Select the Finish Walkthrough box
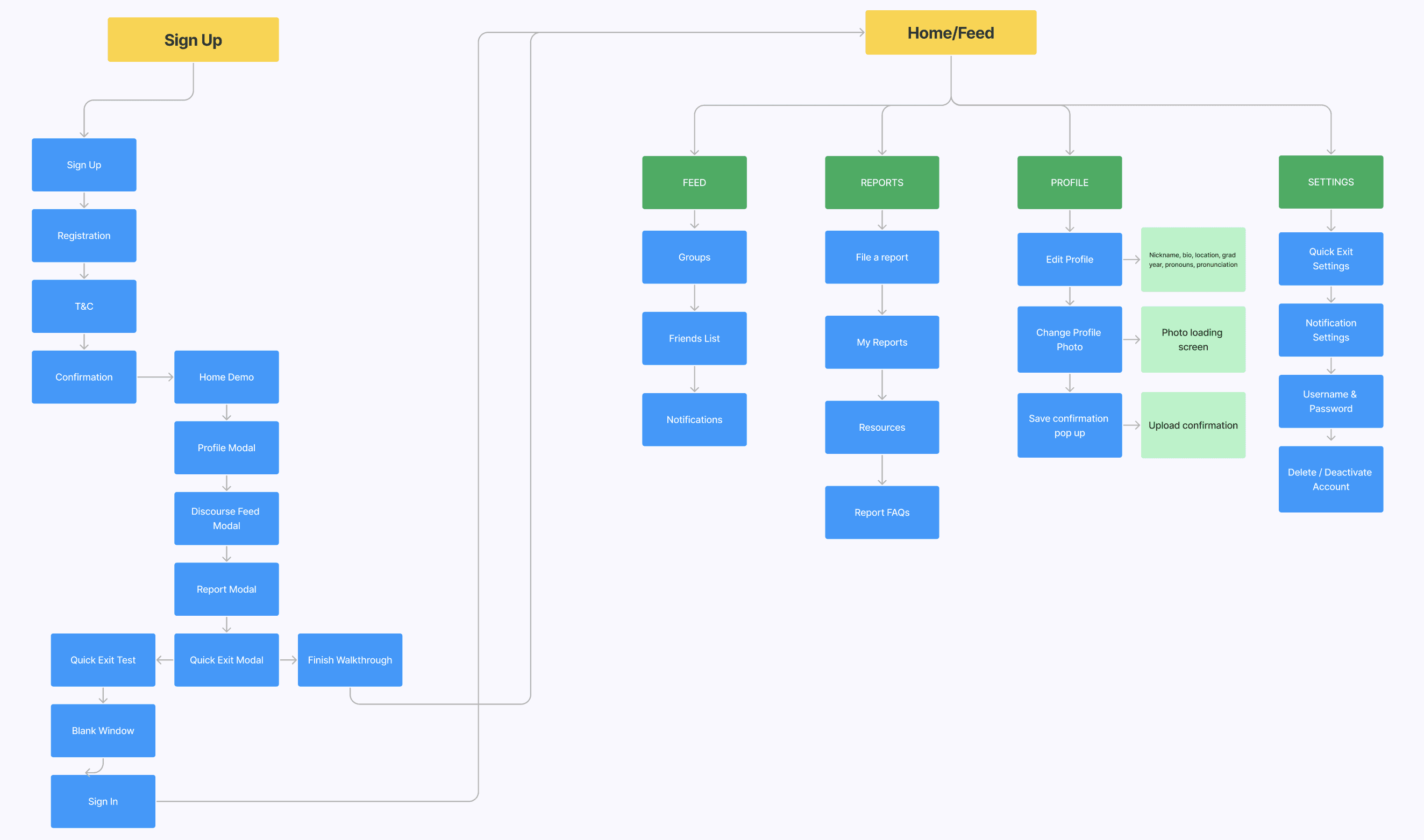The width and height of the screenshot is (1424, 840). tap(350, 659)
